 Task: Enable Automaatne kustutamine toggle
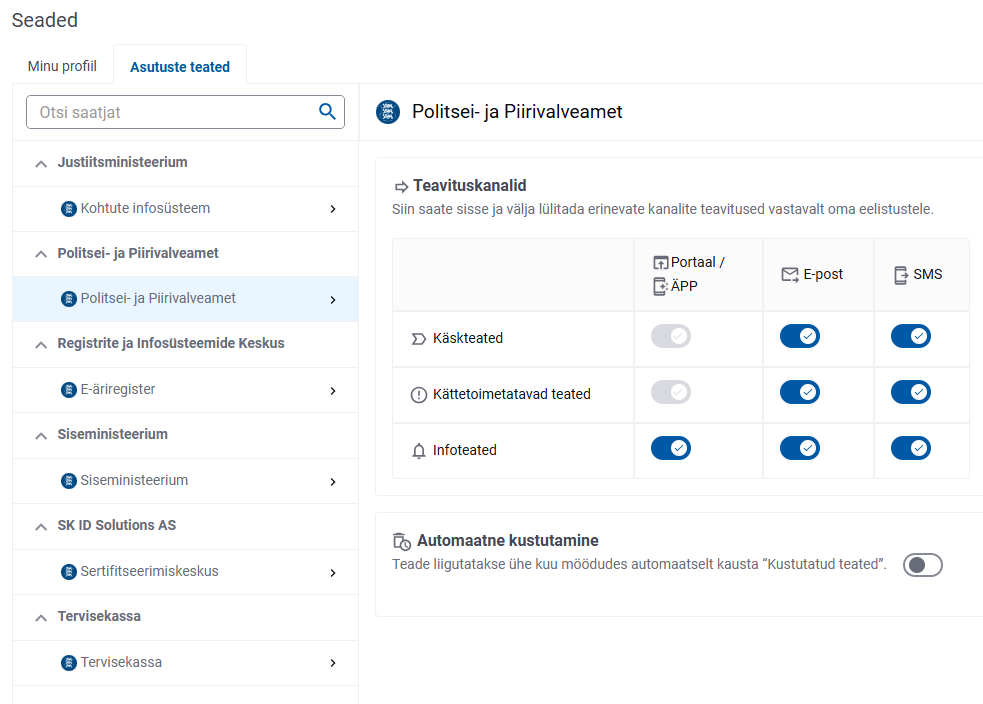tap(923, 565)
